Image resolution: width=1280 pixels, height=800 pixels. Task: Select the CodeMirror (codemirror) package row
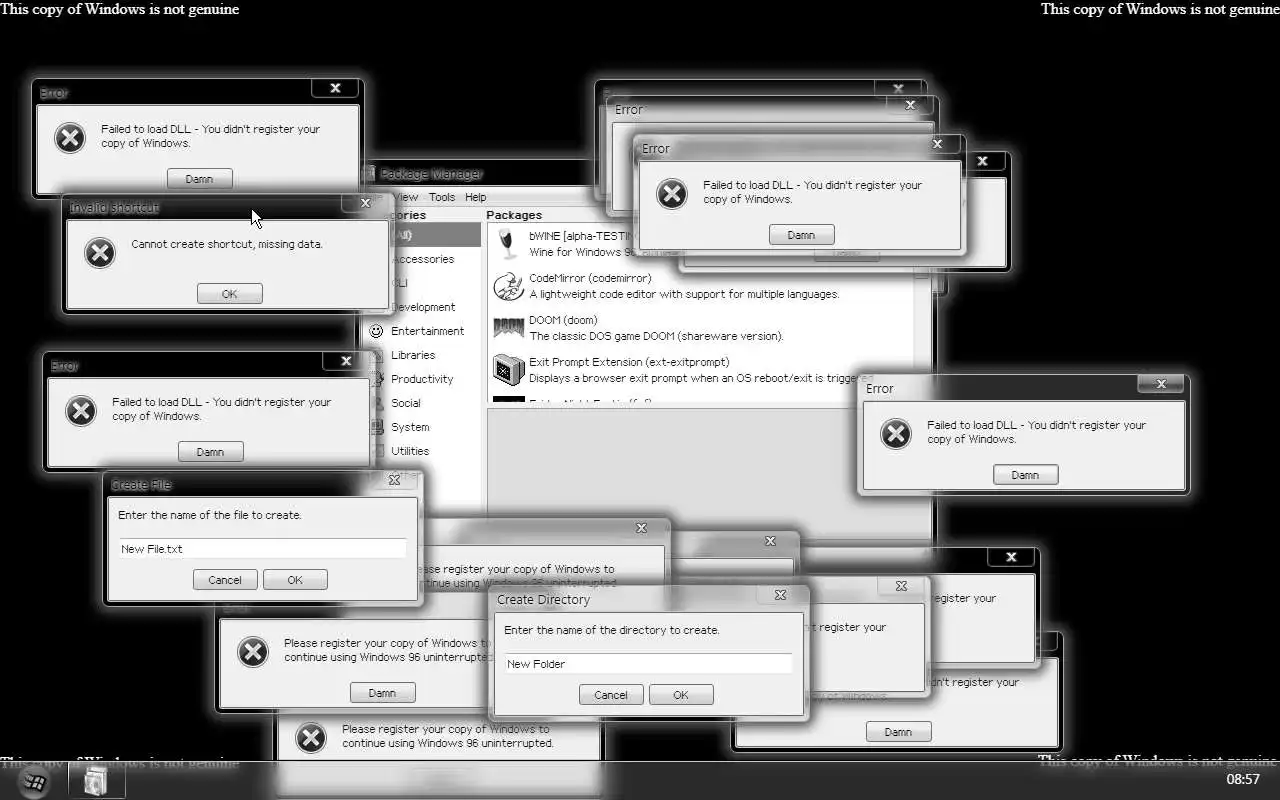point(700,286)
